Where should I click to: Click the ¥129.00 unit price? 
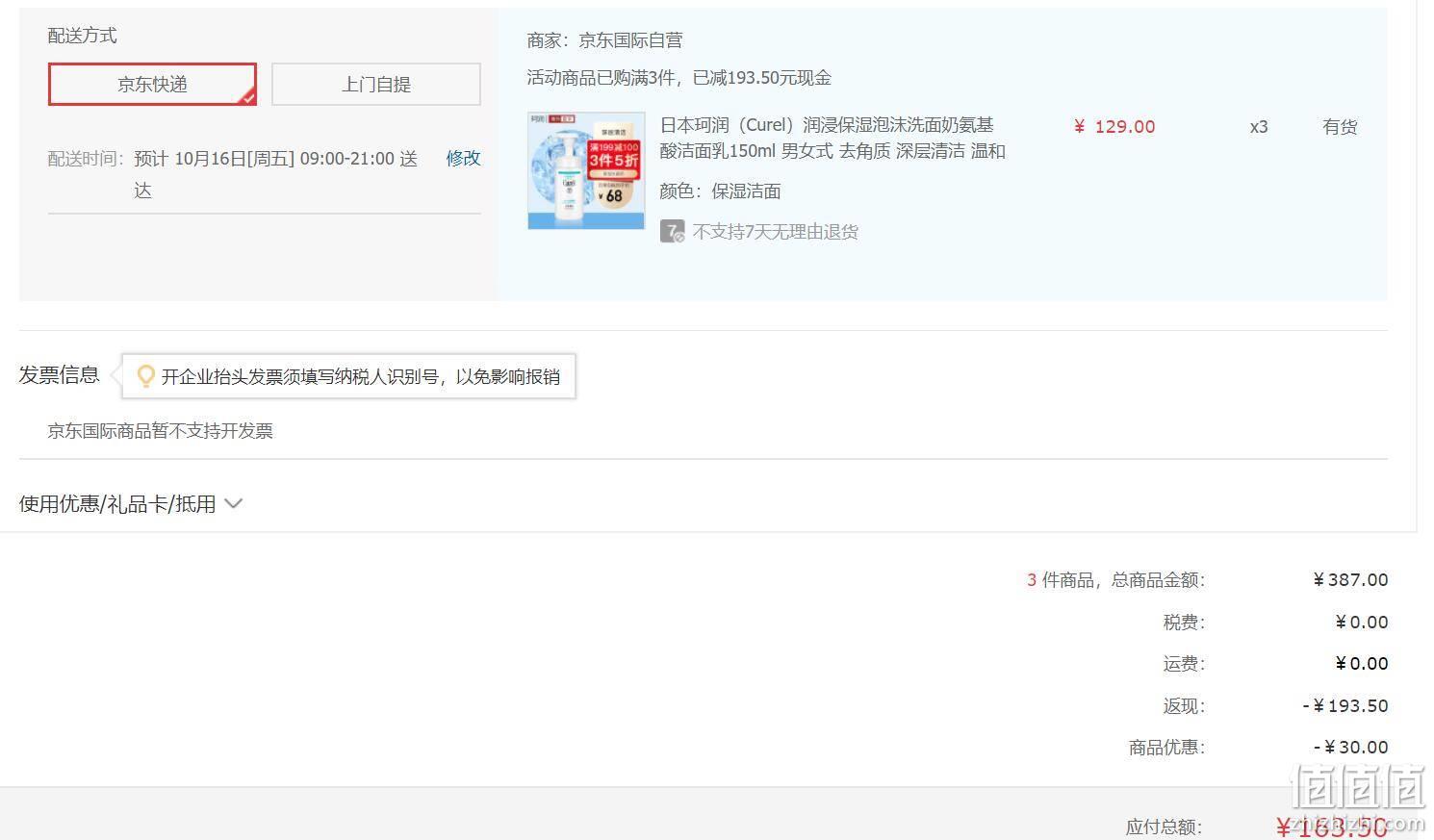point(1114,127)
